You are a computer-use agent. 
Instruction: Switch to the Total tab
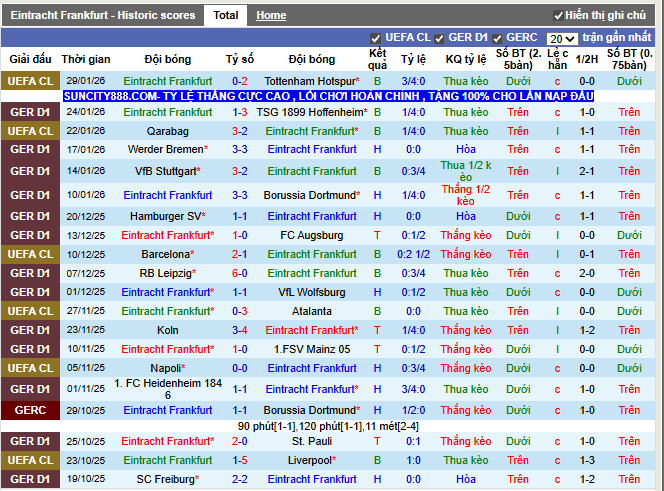click(225, 15)
